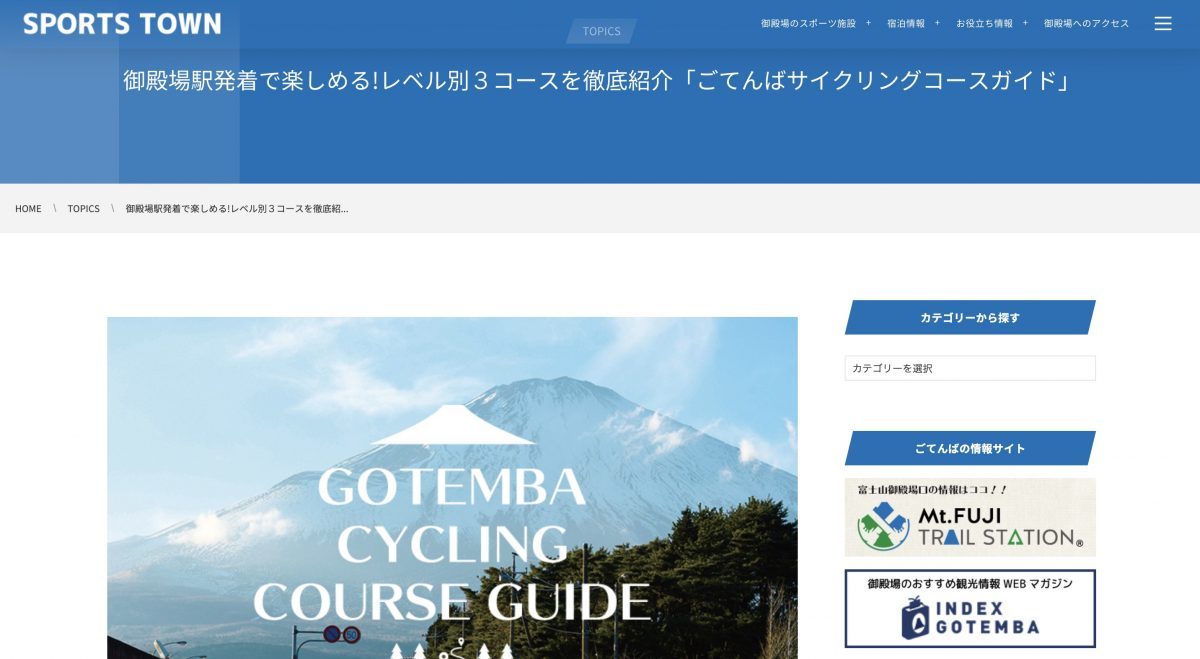Image resolution: width=1200 pixels, height=659 pixels.
Task: Click TOPICS breadcrumb link
Action: tap(84, 209)
